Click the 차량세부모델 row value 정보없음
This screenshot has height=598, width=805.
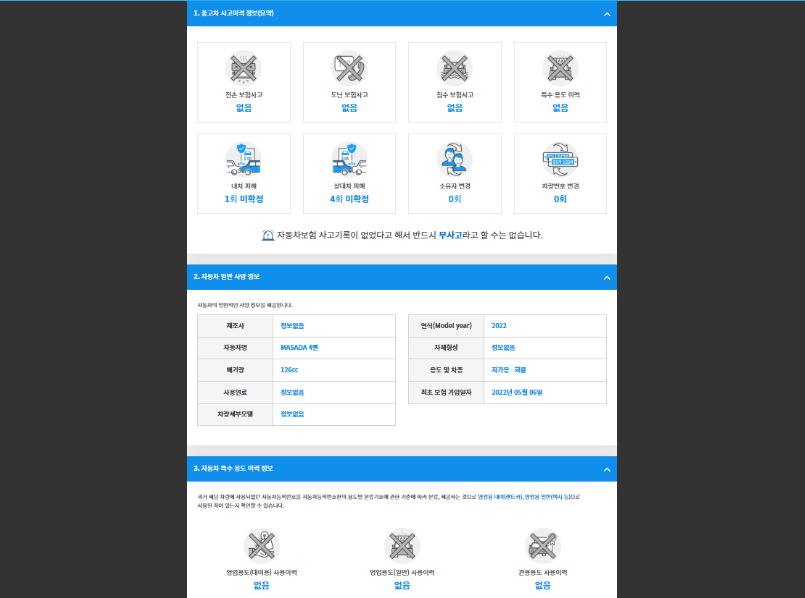(292, 414)
